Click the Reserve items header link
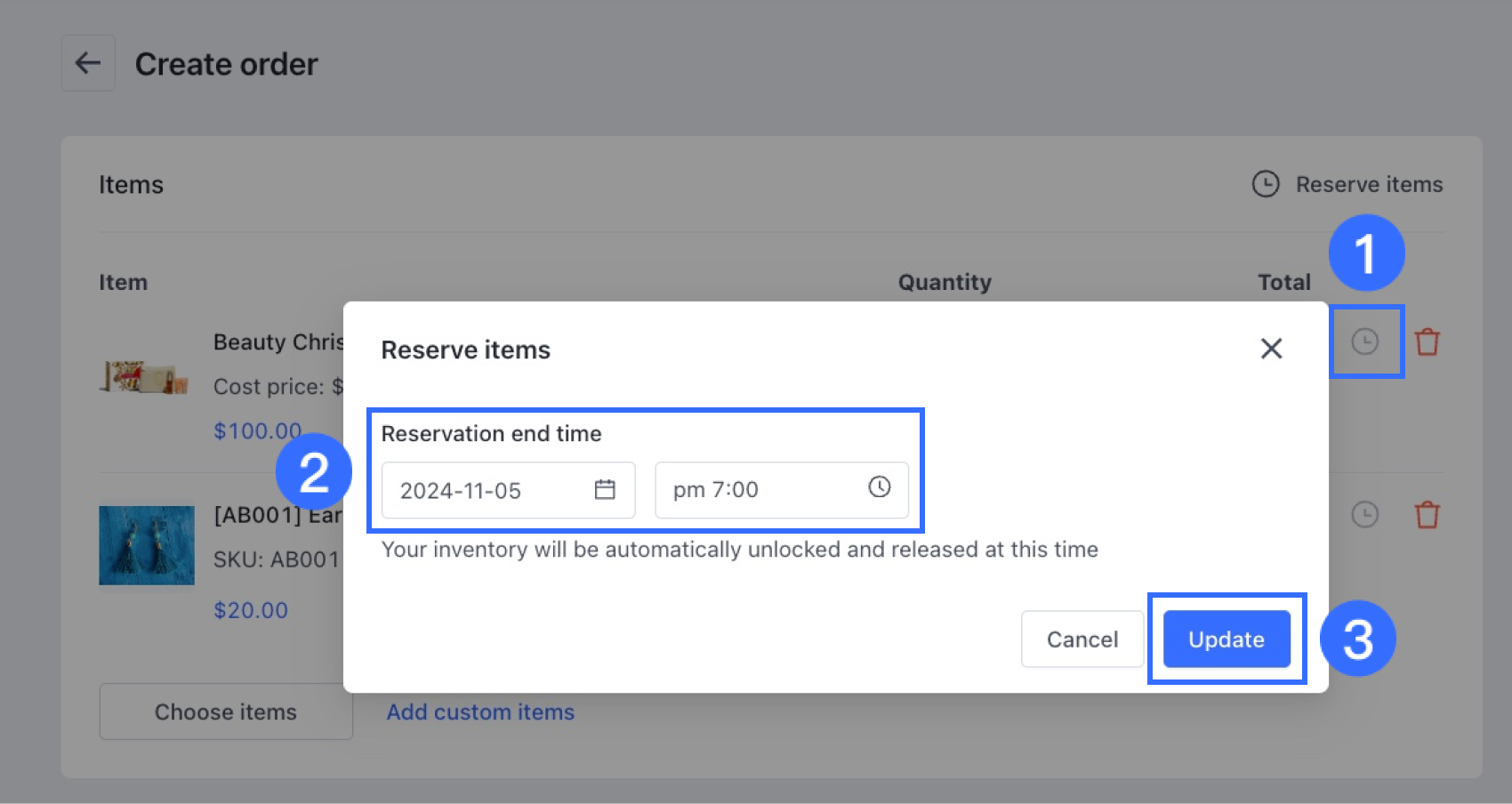The width and height of the screenshot is (1512, 804). pyautogui.click(x=1368, y=184)
